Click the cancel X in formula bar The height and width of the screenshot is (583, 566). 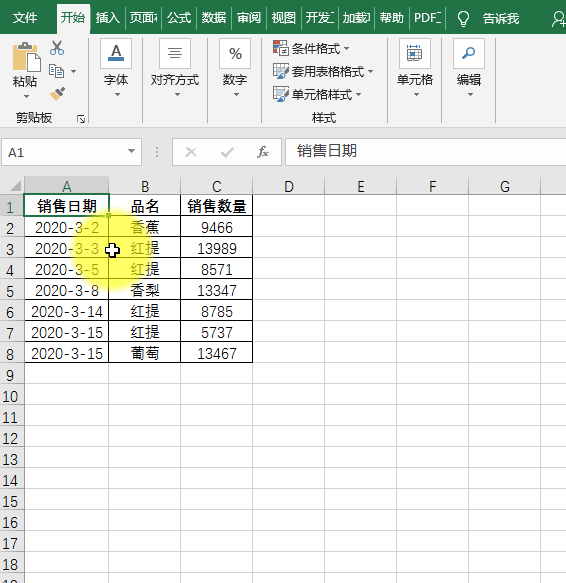(191, 152)
